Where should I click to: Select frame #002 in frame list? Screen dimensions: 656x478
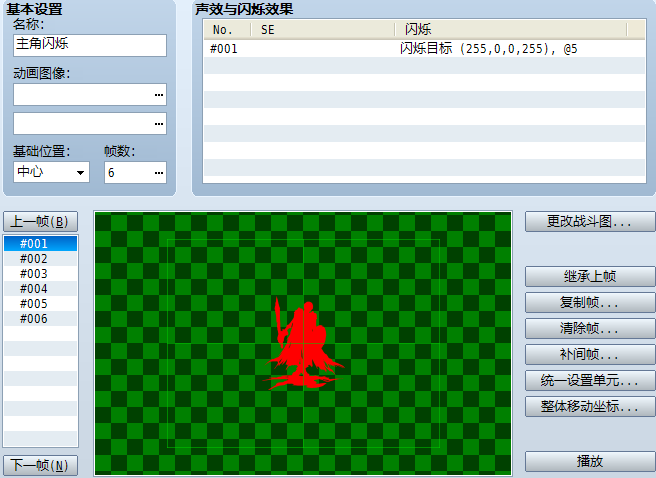41,259
